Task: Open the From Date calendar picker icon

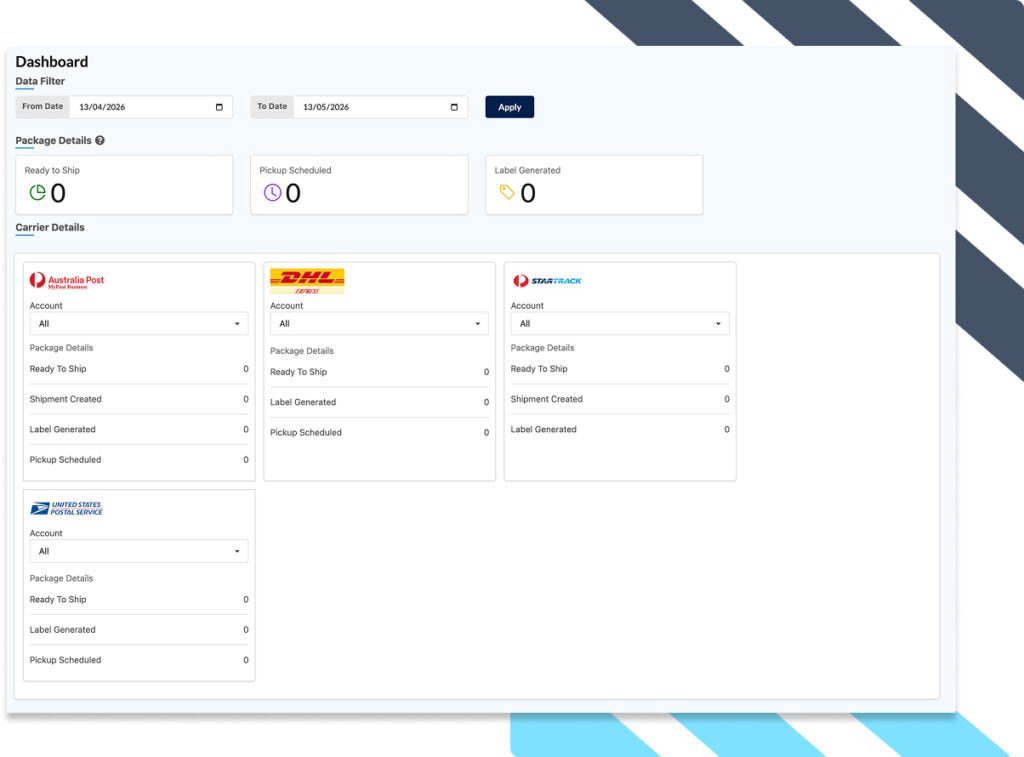Action: pyautogui.click(x=219, y=107)
